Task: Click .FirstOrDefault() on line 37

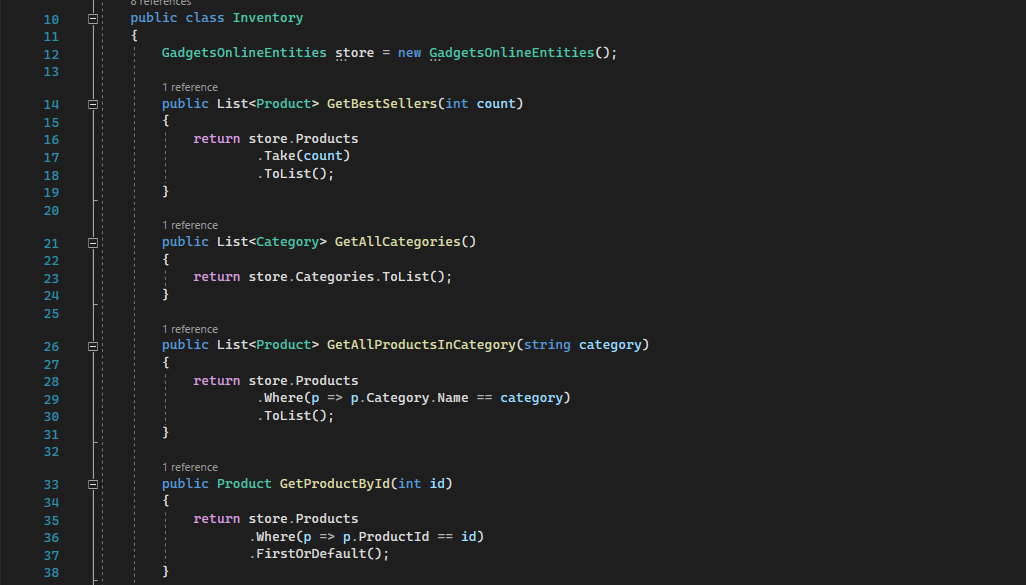Action: click(x=319, y=554)
